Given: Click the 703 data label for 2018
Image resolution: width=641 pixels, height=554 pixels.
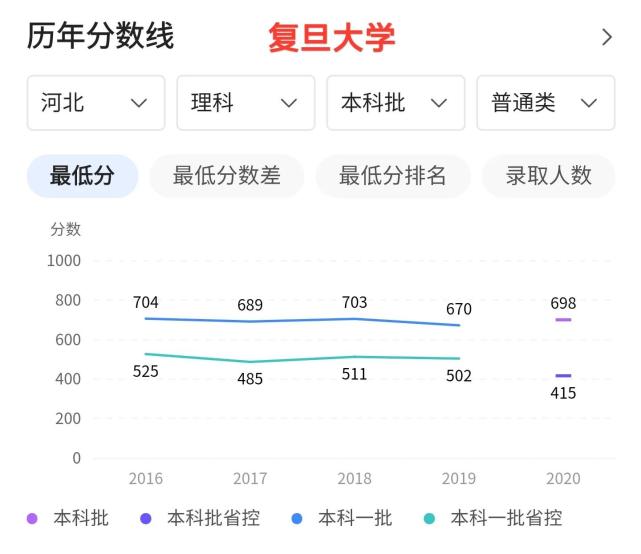Looking at the screenshot, I should tap(354, 303).
